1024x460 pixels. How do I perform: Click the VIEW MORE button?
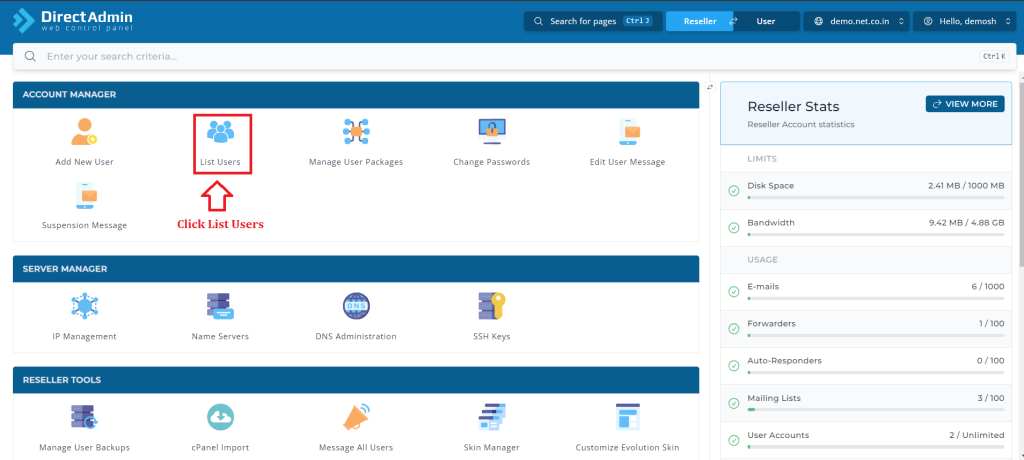click(x=965, y=104)
